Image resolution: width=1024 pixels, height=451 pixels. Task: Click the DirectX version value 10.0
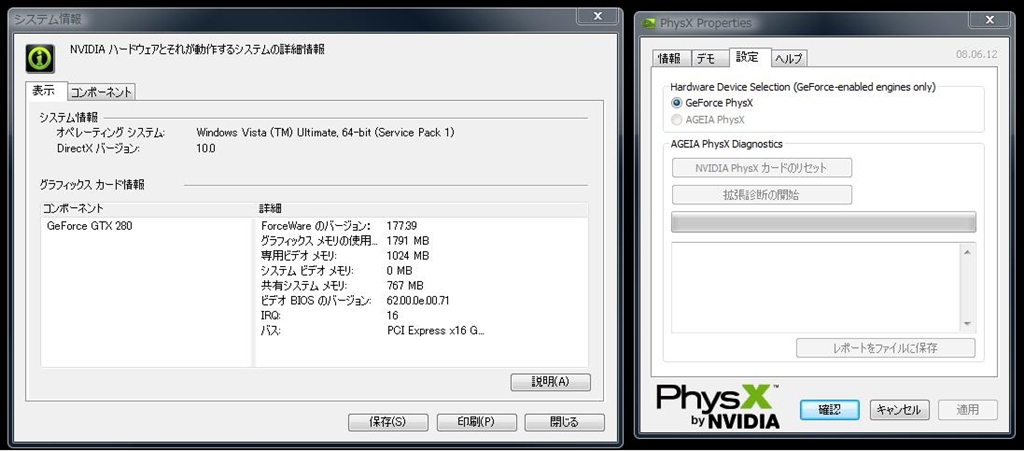(x=206, y=149)
